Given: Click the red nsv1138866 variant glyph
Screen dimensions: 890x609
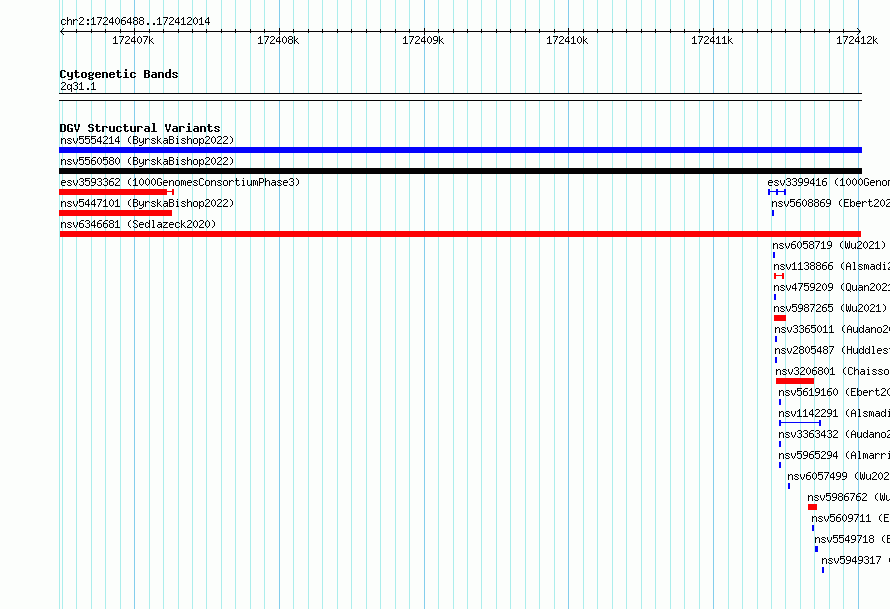Looking at the screenshot, I should pyautogui.click(x=779, y=276).
